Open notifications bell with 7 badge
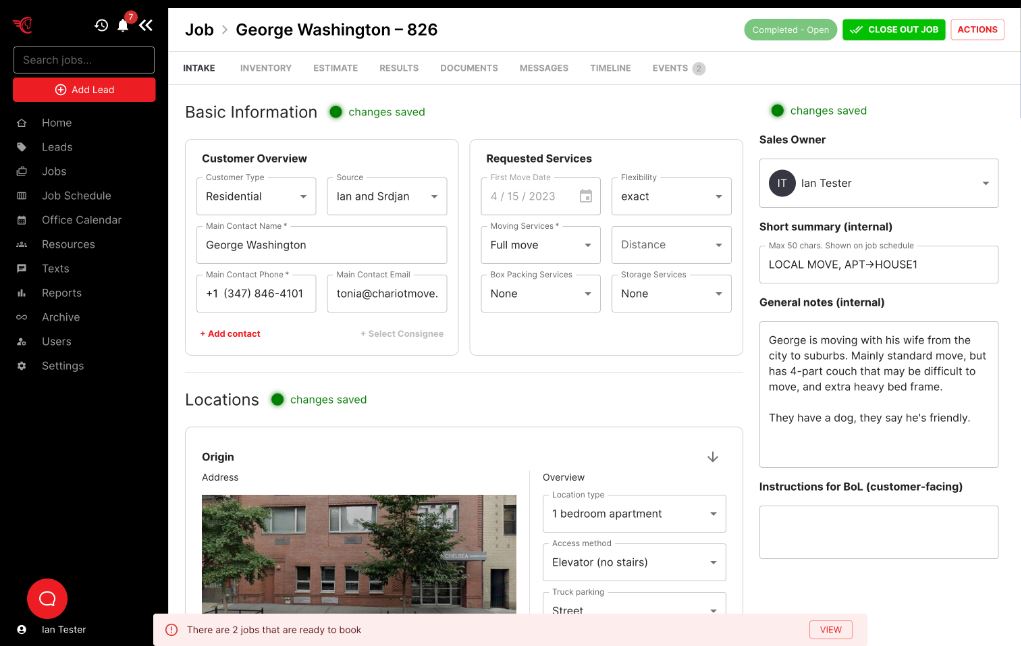Screen dimensions: 1021x646 123,25
